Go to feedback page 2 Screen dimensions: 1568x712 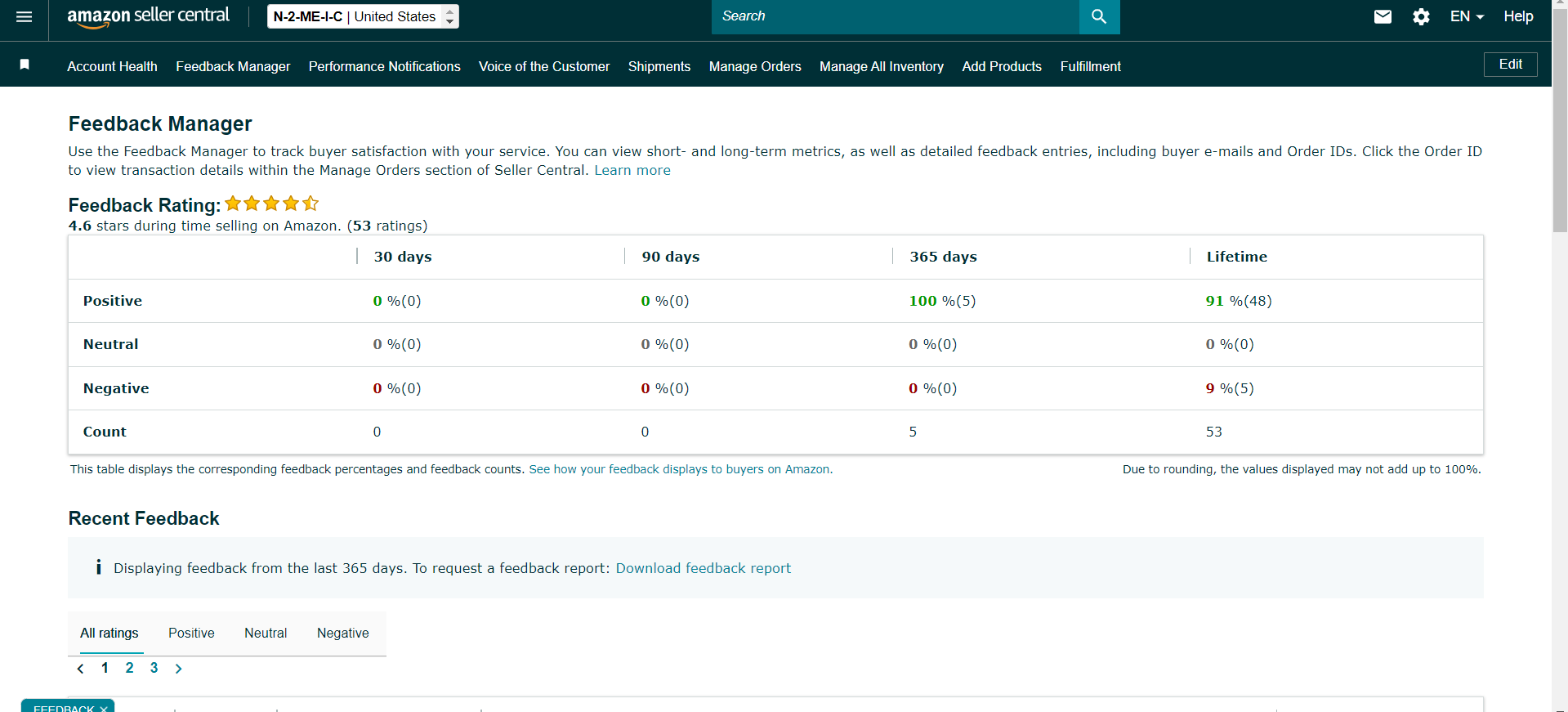coord(129,668)
